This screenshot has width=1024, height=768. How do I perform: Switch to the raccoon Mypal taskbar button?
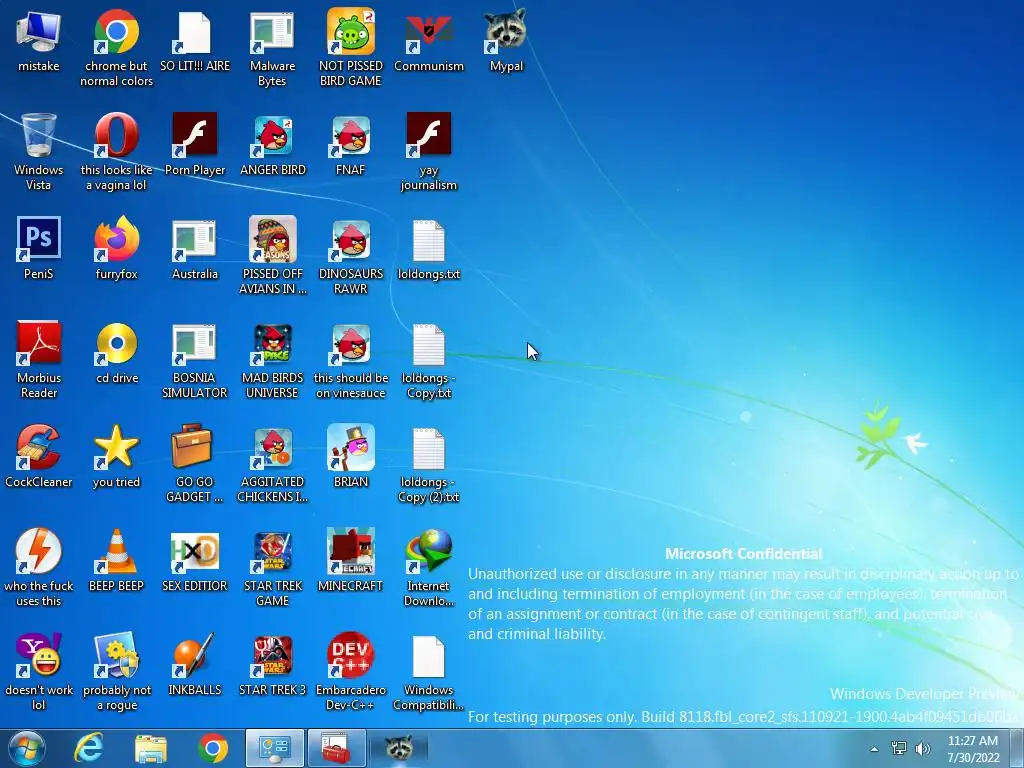click(398, 748)
